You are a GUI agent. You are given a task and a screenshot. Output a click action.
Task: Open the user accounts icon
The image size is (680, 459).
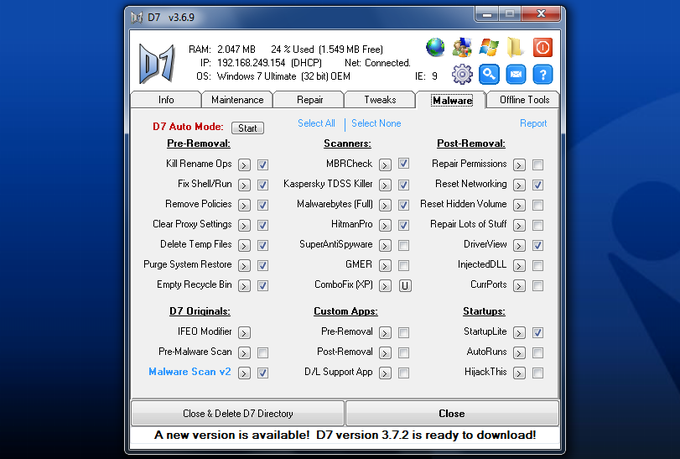[x=462, y=47]
